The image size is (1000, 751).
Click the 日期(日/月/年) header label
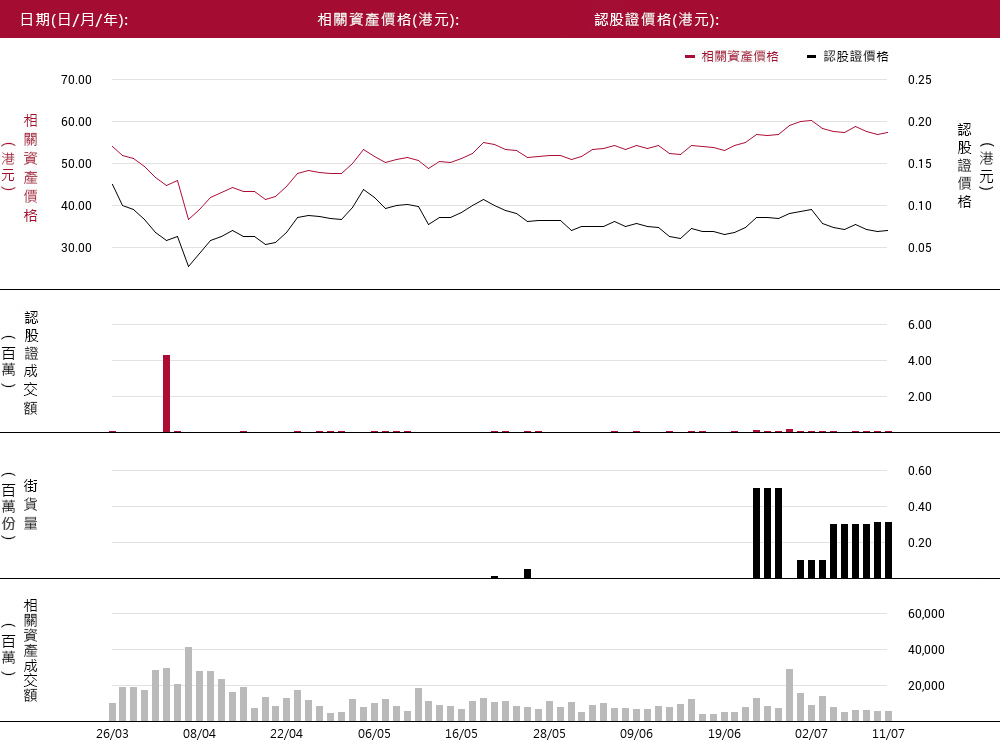(x=74, y=20)
